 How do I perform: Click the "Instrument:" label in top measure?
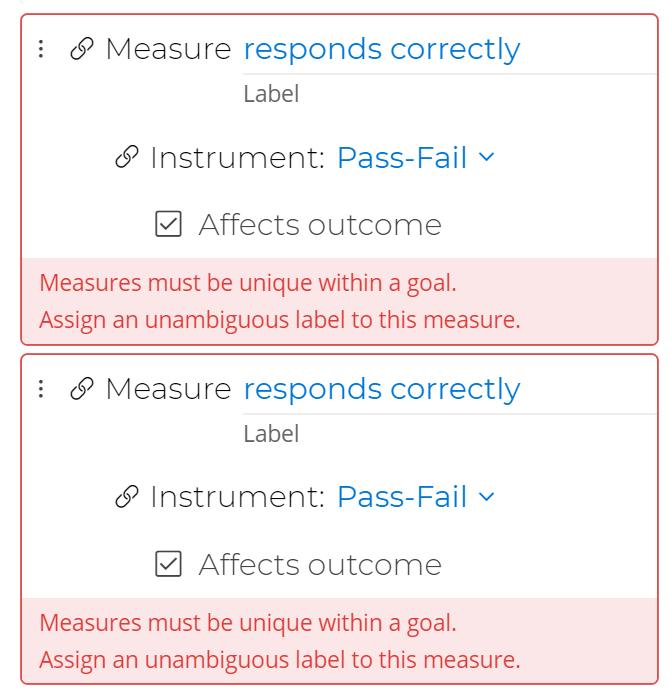coord(238,158)
